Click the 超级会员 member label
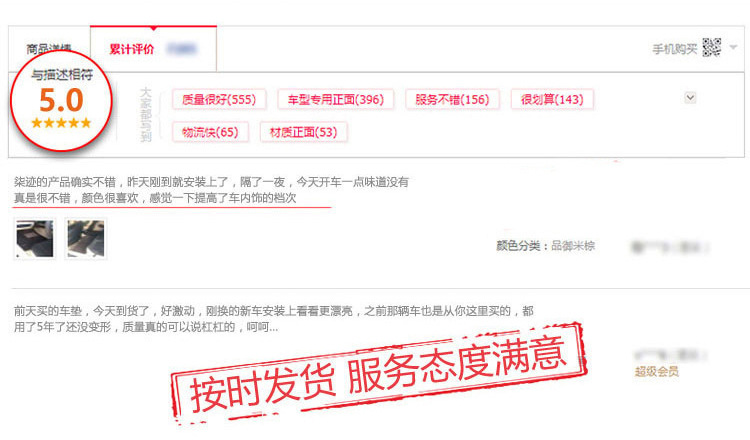The width and height of the screenshot is (750, 440). click(x=656, y=371)
